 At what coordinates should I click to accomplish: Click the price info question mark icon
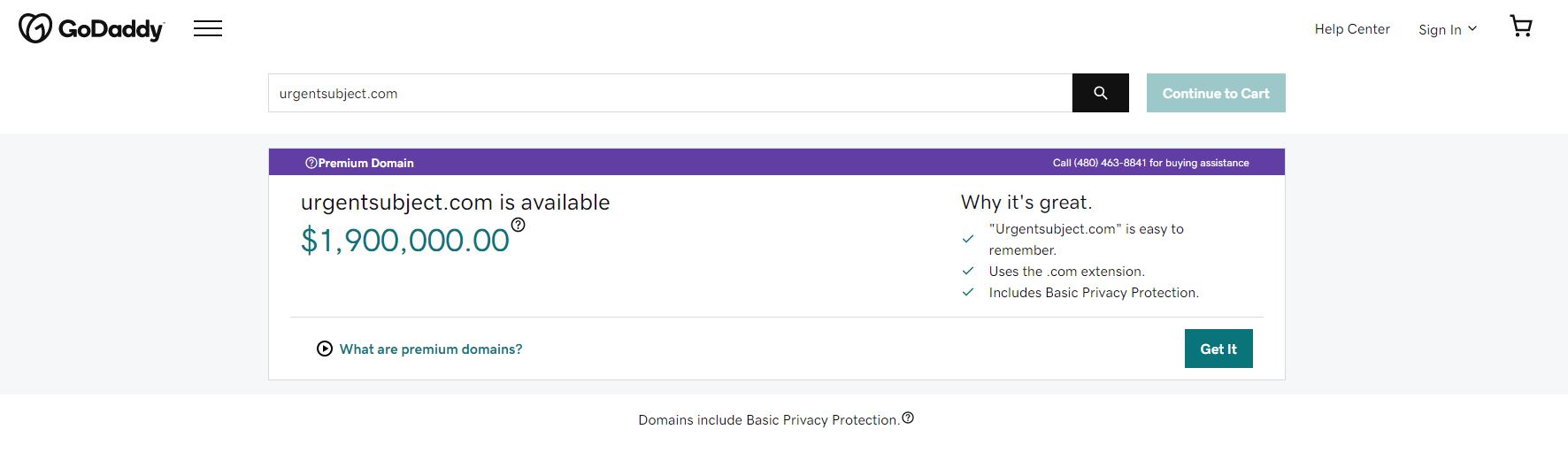click(519, 225)
